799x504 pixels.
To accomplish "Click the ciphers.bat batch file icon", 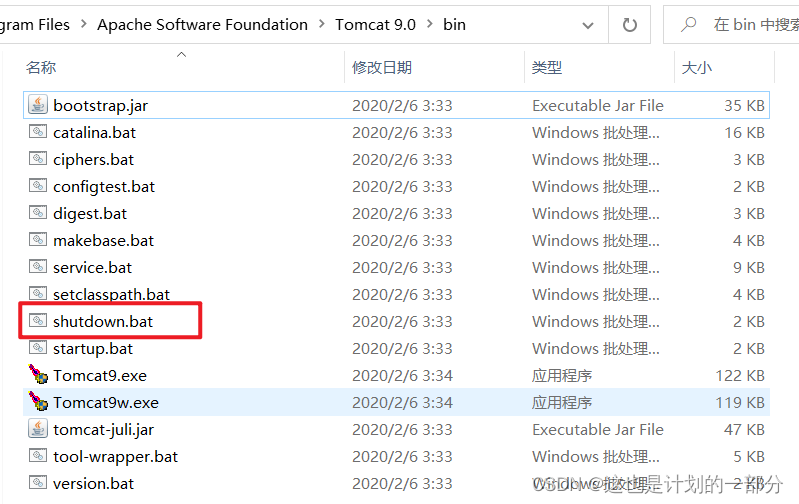I will pyautogui.click(x=38, y=158).
